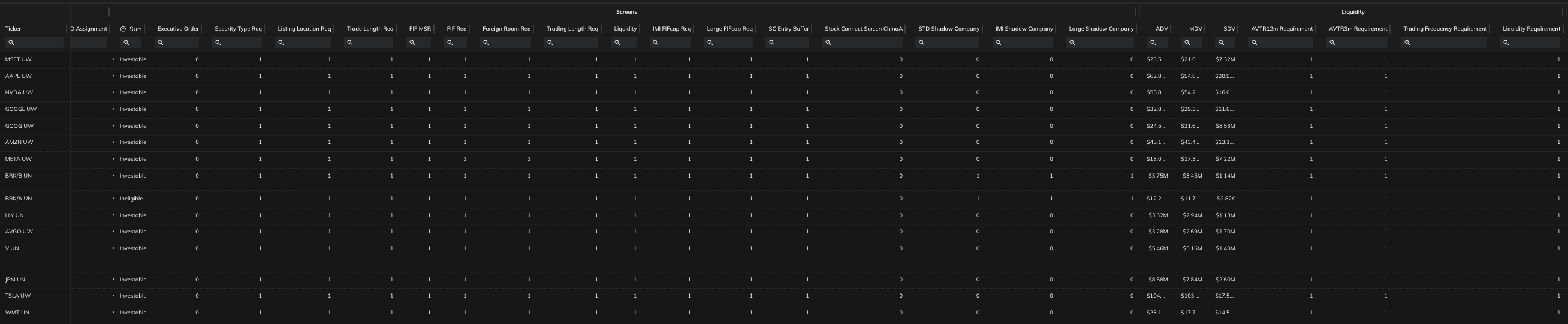Click the search icon under Trade Length Req
This screenshot has height=324, width=1568.
point(350,43)
